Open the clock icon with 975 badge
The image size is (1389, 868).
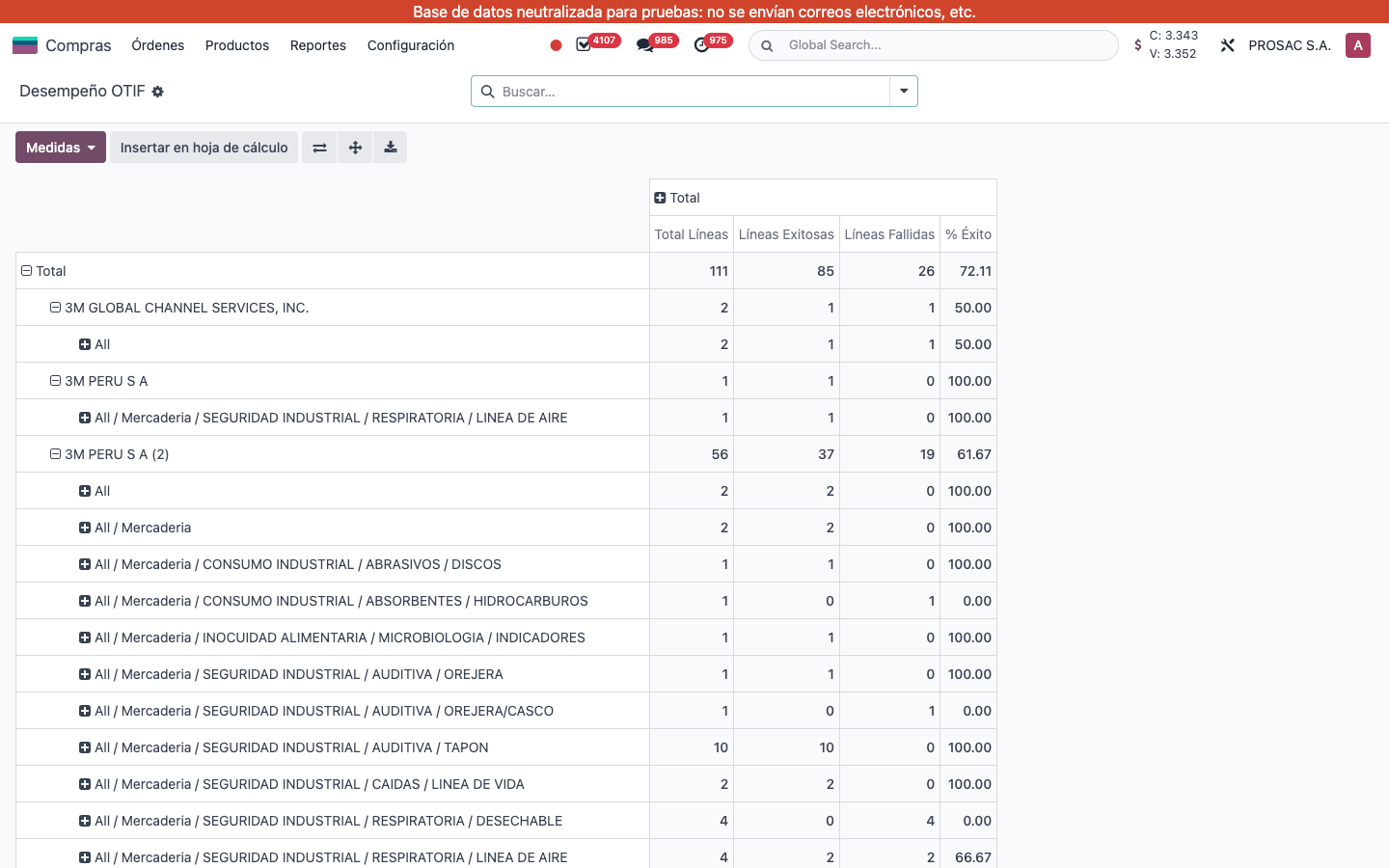[x=701, y=45]
